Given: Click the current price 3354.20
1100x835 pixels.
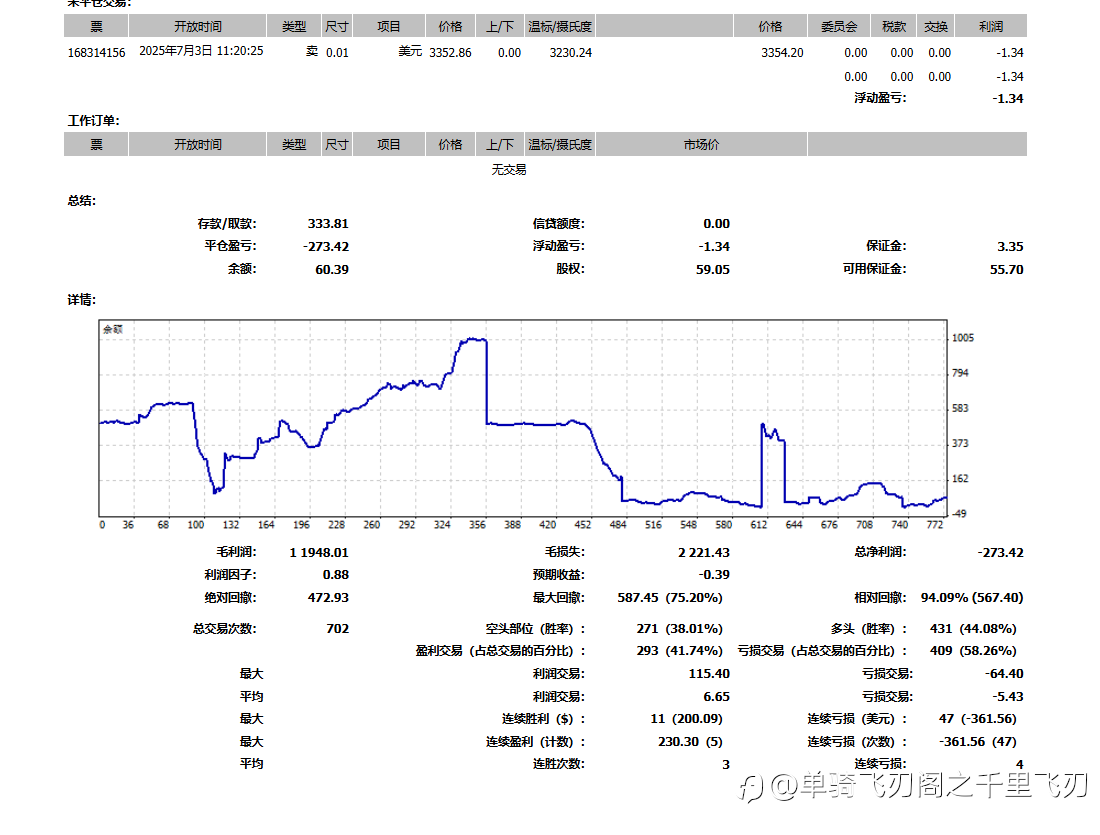Looking at the screenshot, I should point(782,53).
